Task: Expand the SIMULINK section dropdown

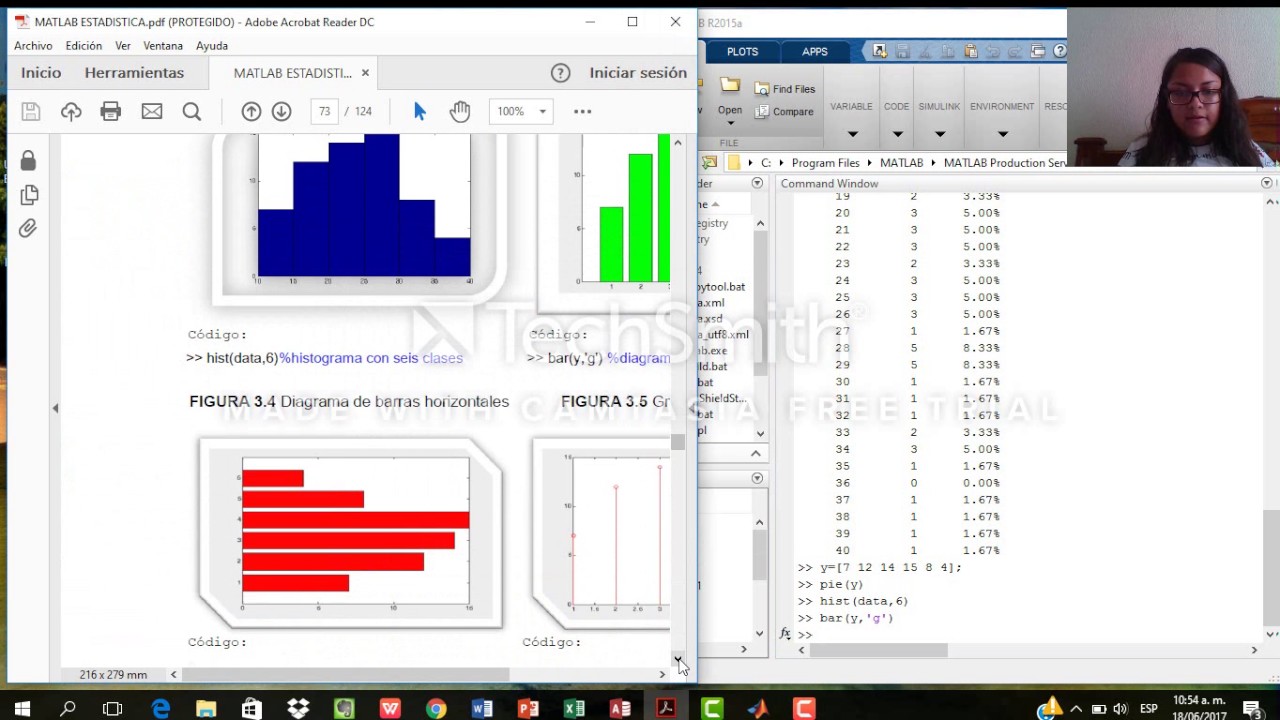Action: [x=939, y=134]
